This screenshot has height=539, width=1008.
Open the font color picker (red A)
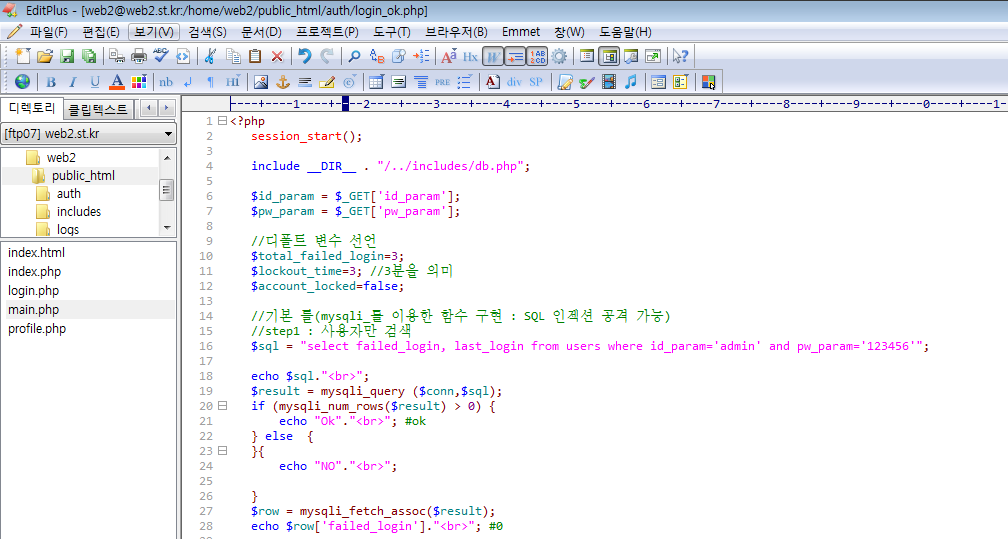pos(116,82)
